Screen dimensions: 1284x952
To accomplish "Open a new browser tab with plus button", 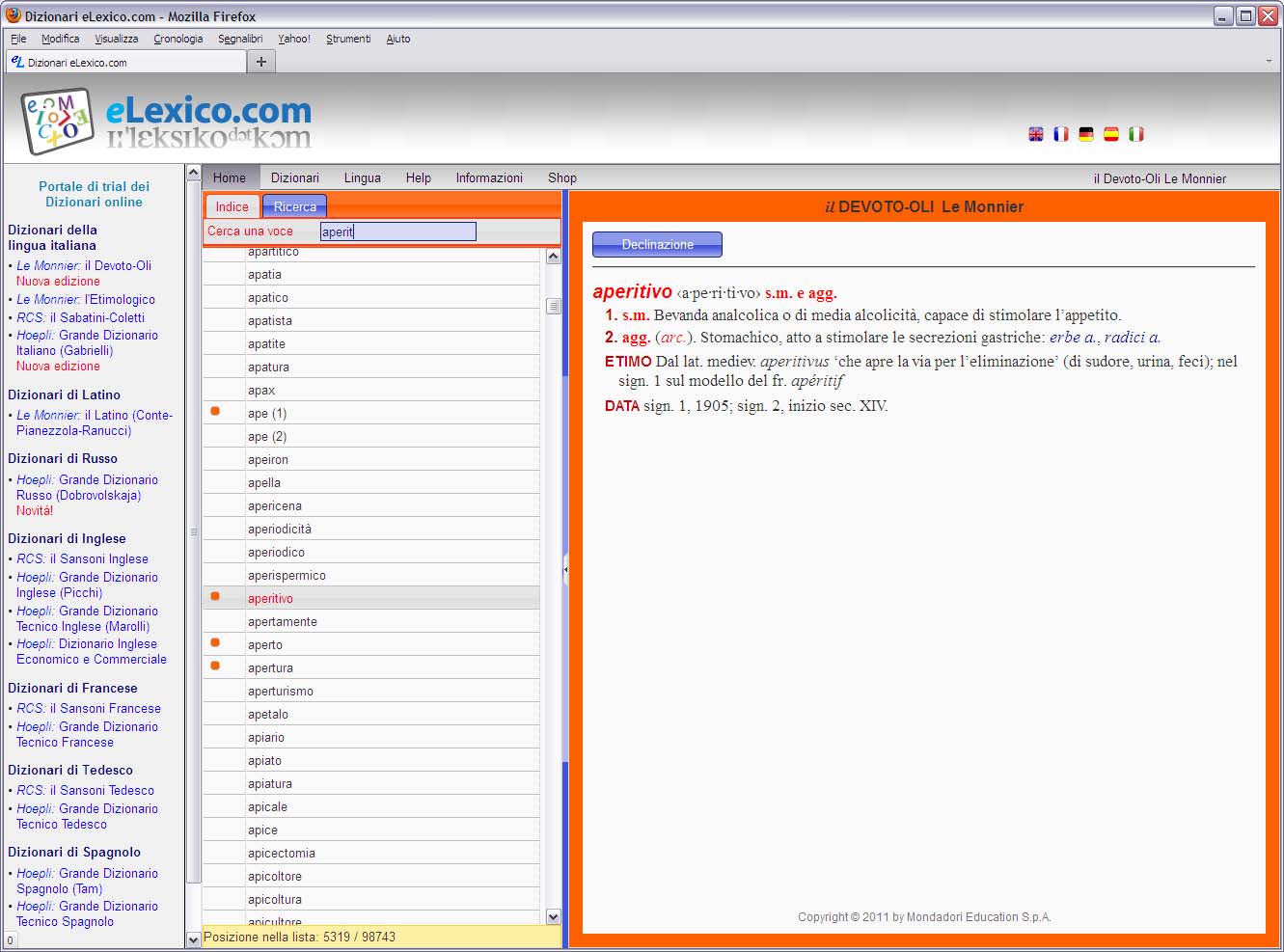I will 261,62.
